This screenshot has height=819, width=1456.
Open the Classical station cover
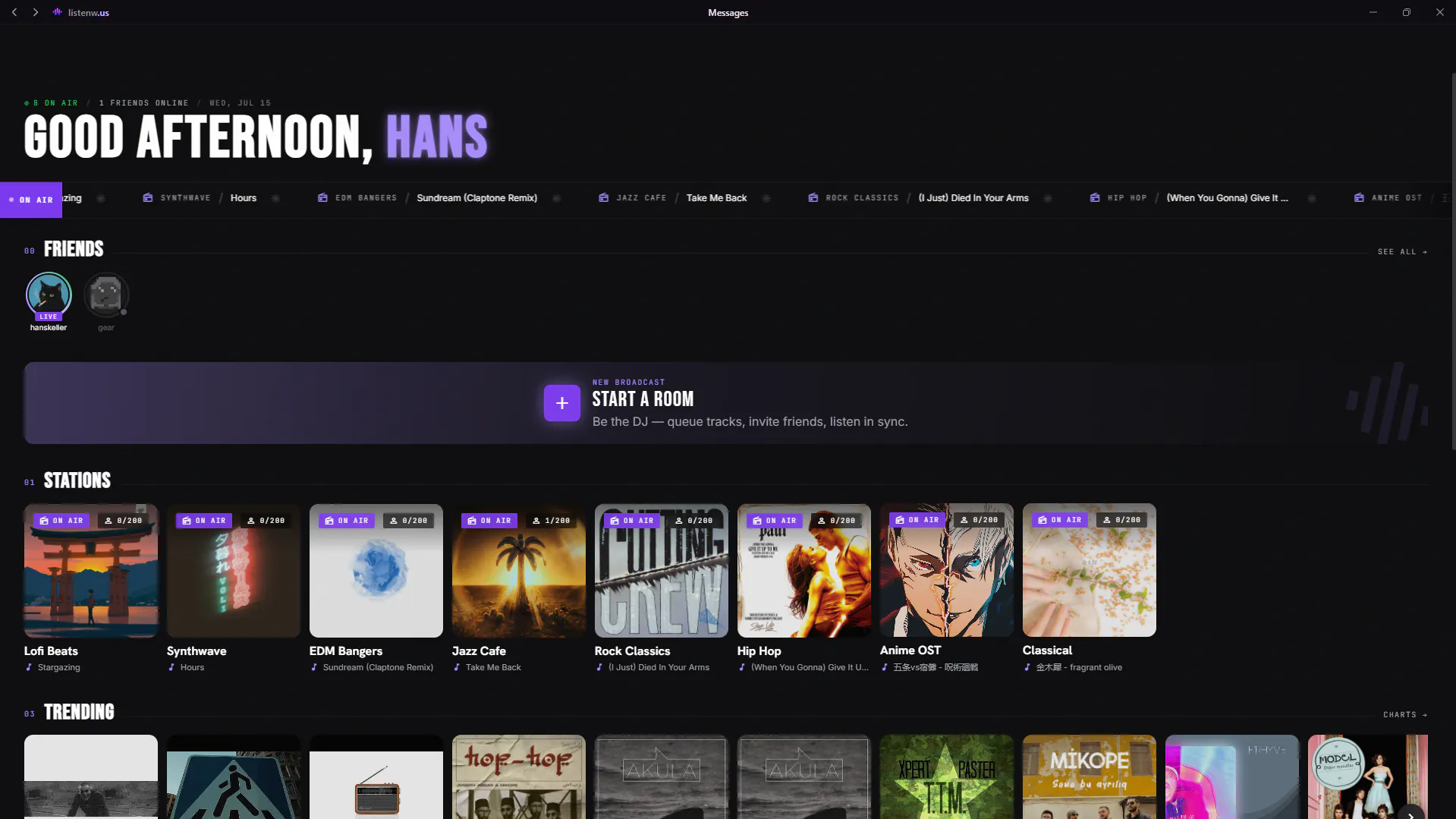click(x=1090, y=570)
